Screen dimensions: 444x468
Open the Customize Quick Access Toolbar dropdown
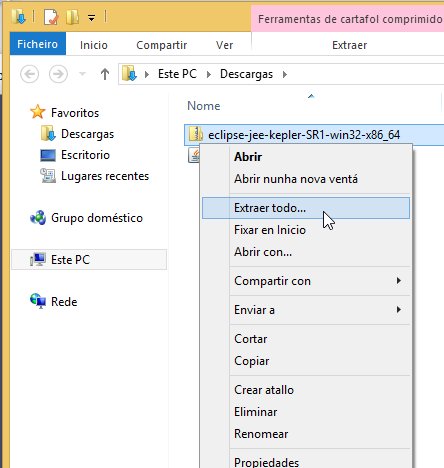coord(91,17)
